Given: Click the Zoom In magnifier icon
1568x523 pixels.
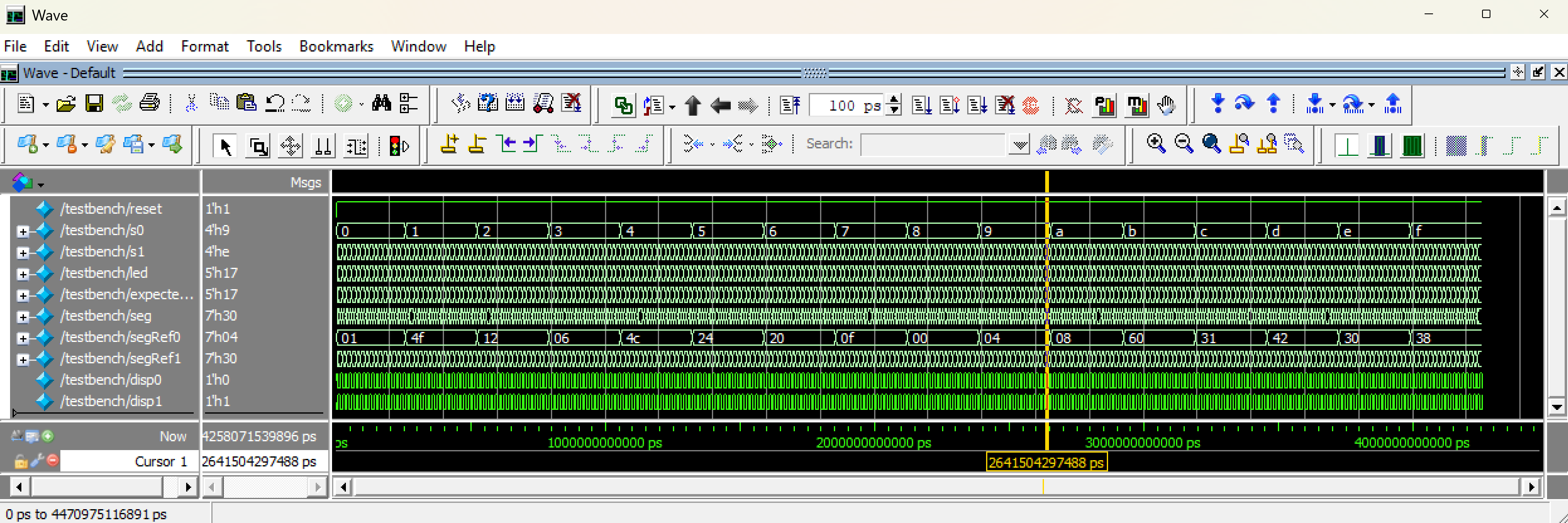Looking at the screenshot, I should click(x=1155, y=144).
